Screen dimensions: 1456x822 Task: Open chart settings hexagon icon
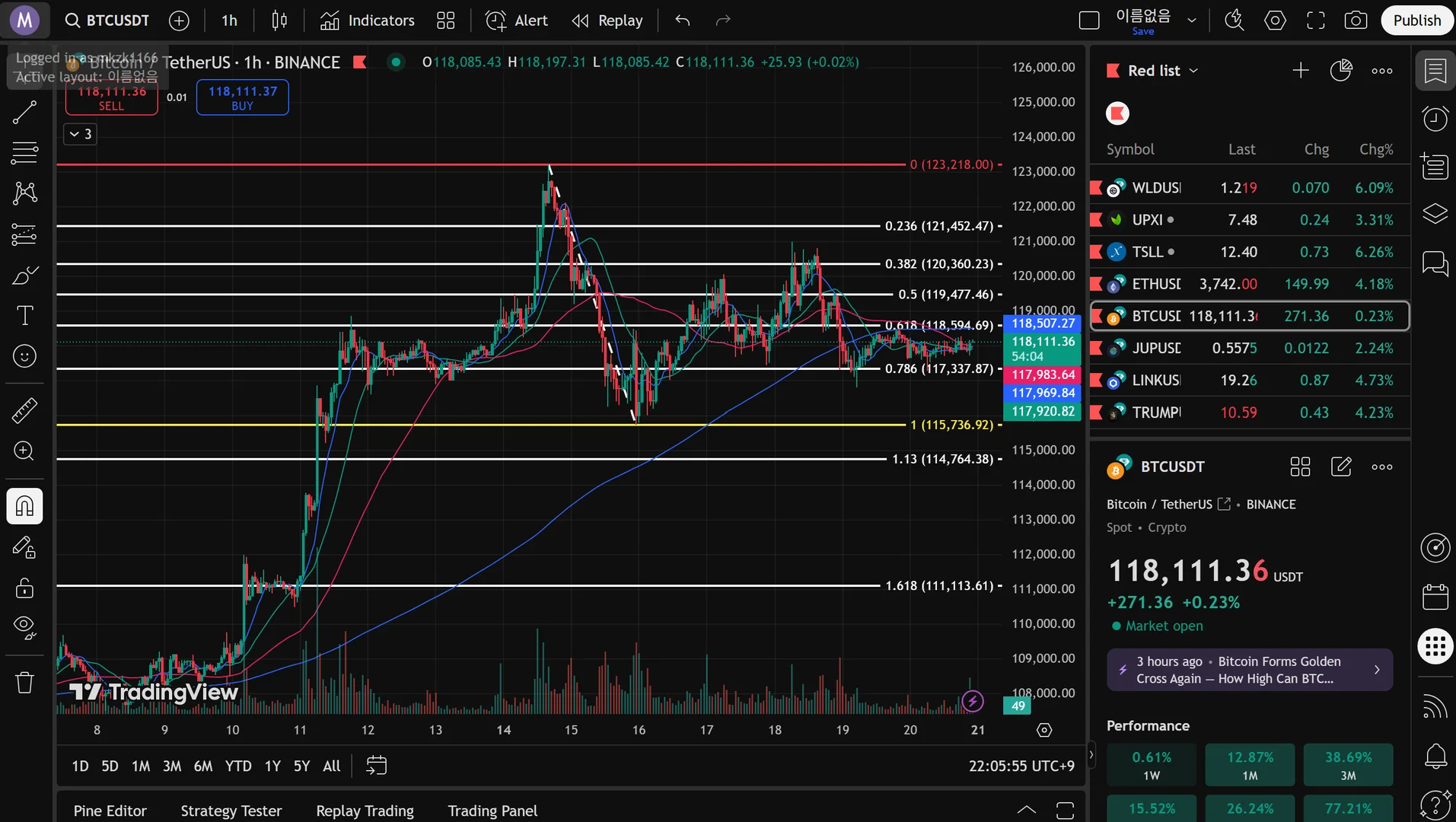[x=1275, y=21]
